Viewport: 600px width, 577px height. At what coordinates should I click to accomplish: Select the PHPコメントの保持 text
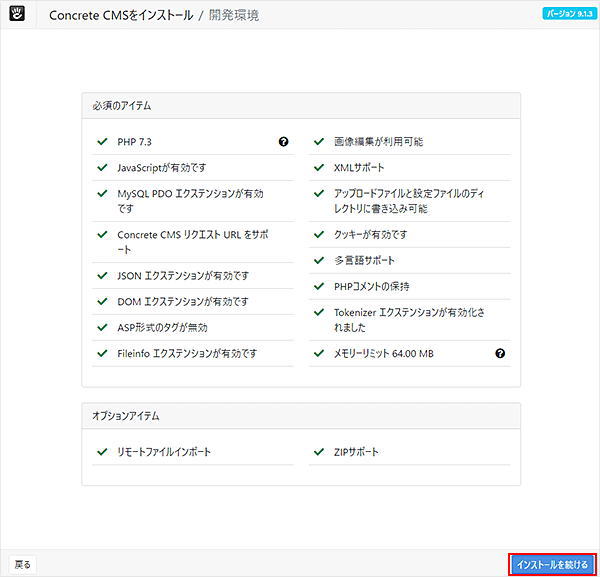pos(372,286)
